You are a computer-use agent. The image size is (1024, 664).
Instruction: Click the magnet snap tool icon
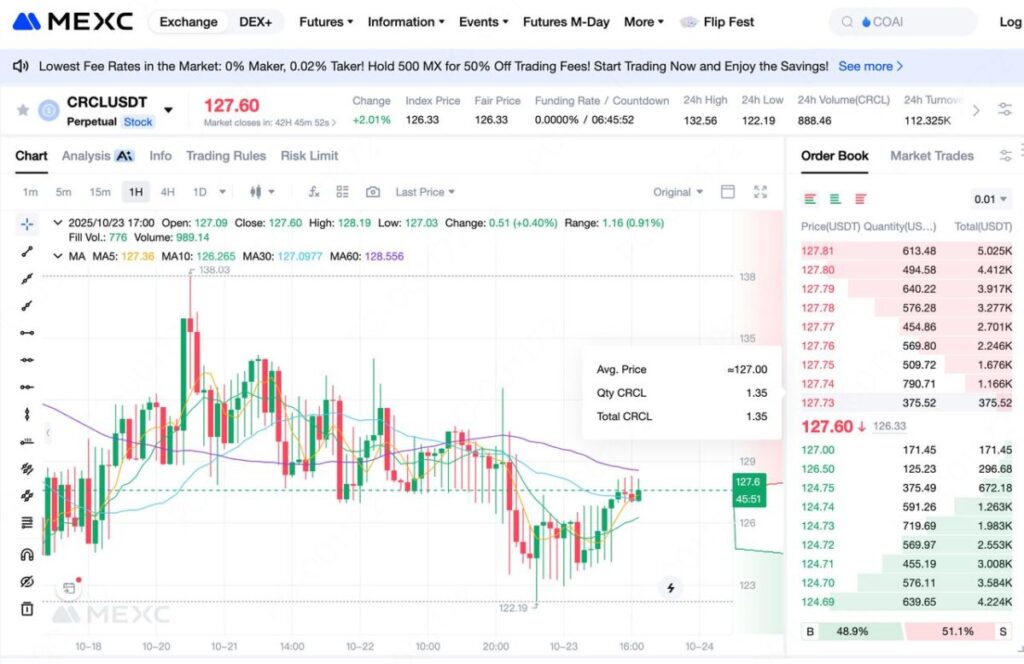[x=27, y=555]
